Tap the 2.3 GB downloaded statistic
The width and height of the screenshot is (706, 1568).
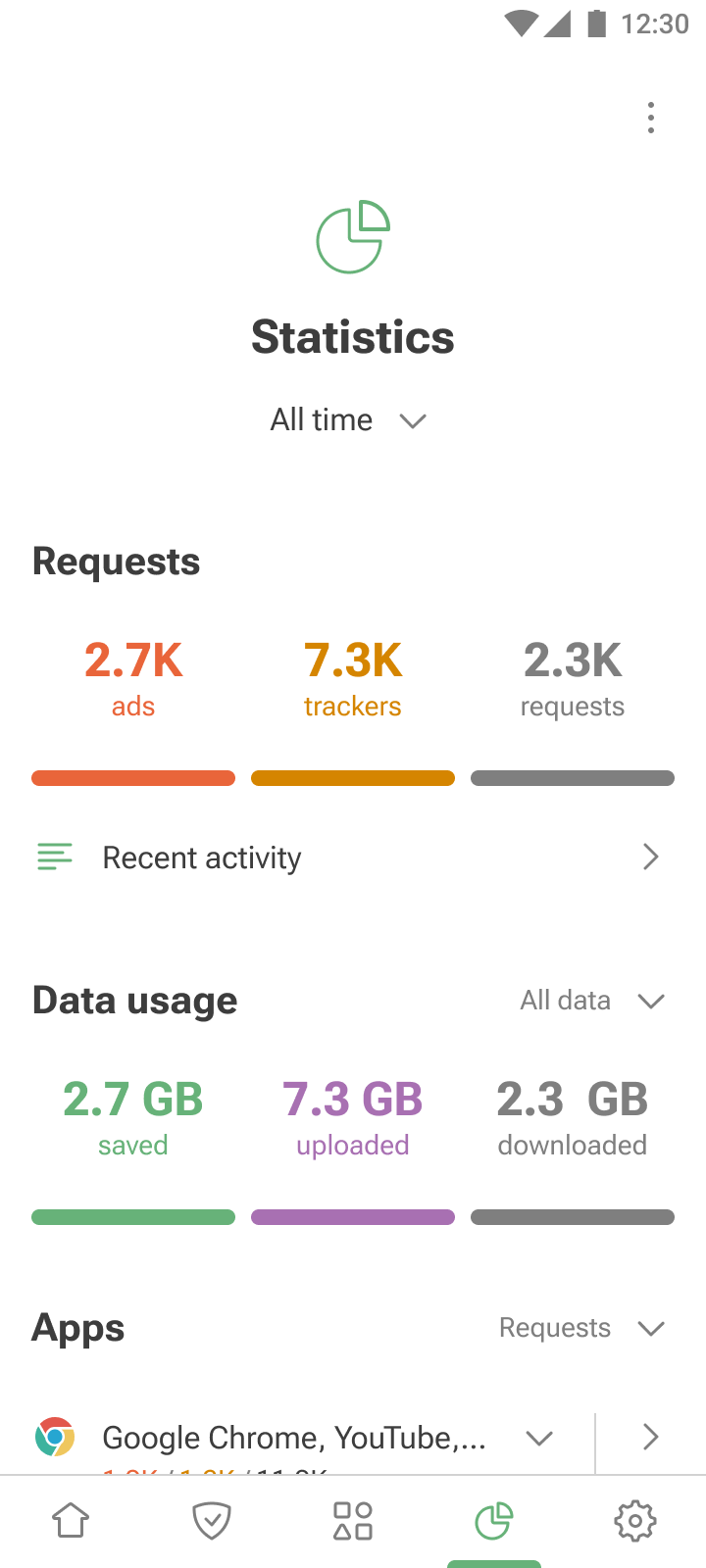point(573,1117)
